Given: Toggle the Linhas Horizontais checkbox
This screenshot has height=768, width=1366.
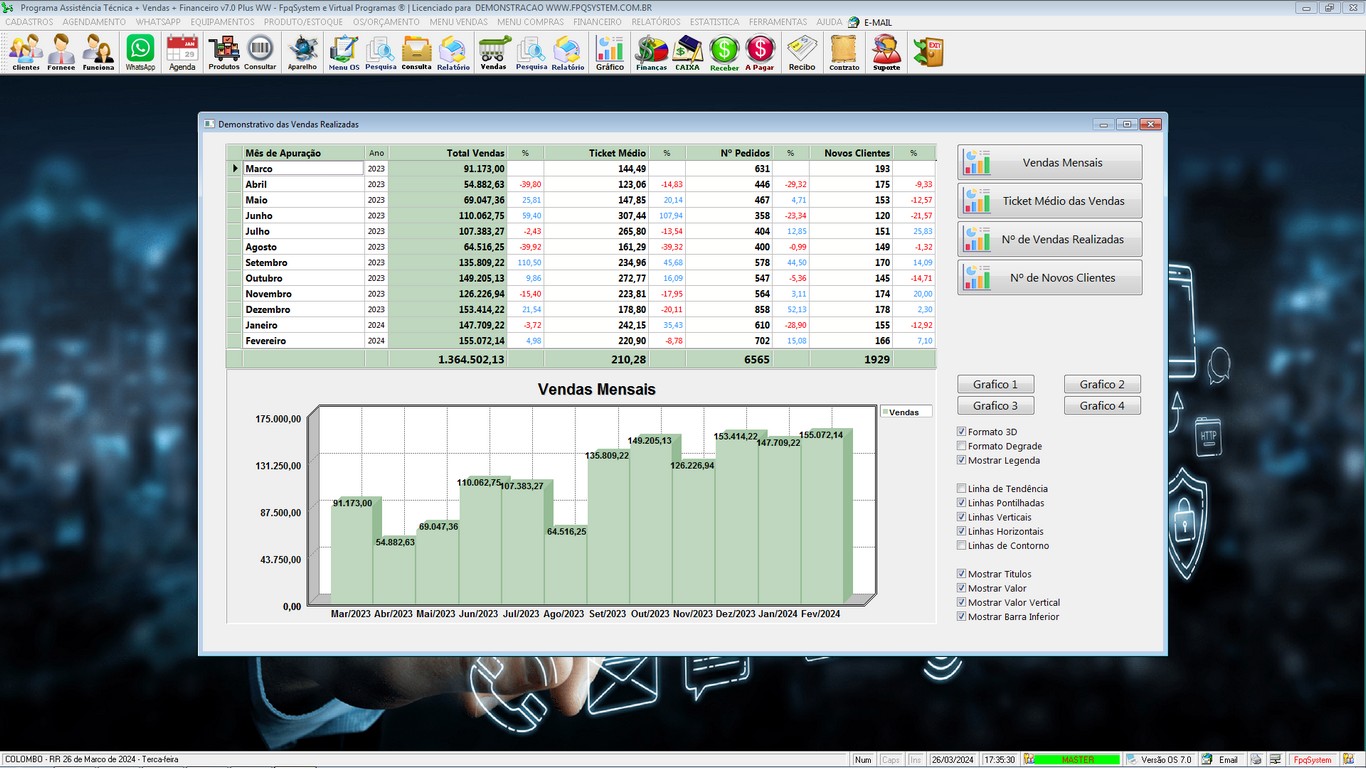Looking at the screenshot, I should point(962,531).
